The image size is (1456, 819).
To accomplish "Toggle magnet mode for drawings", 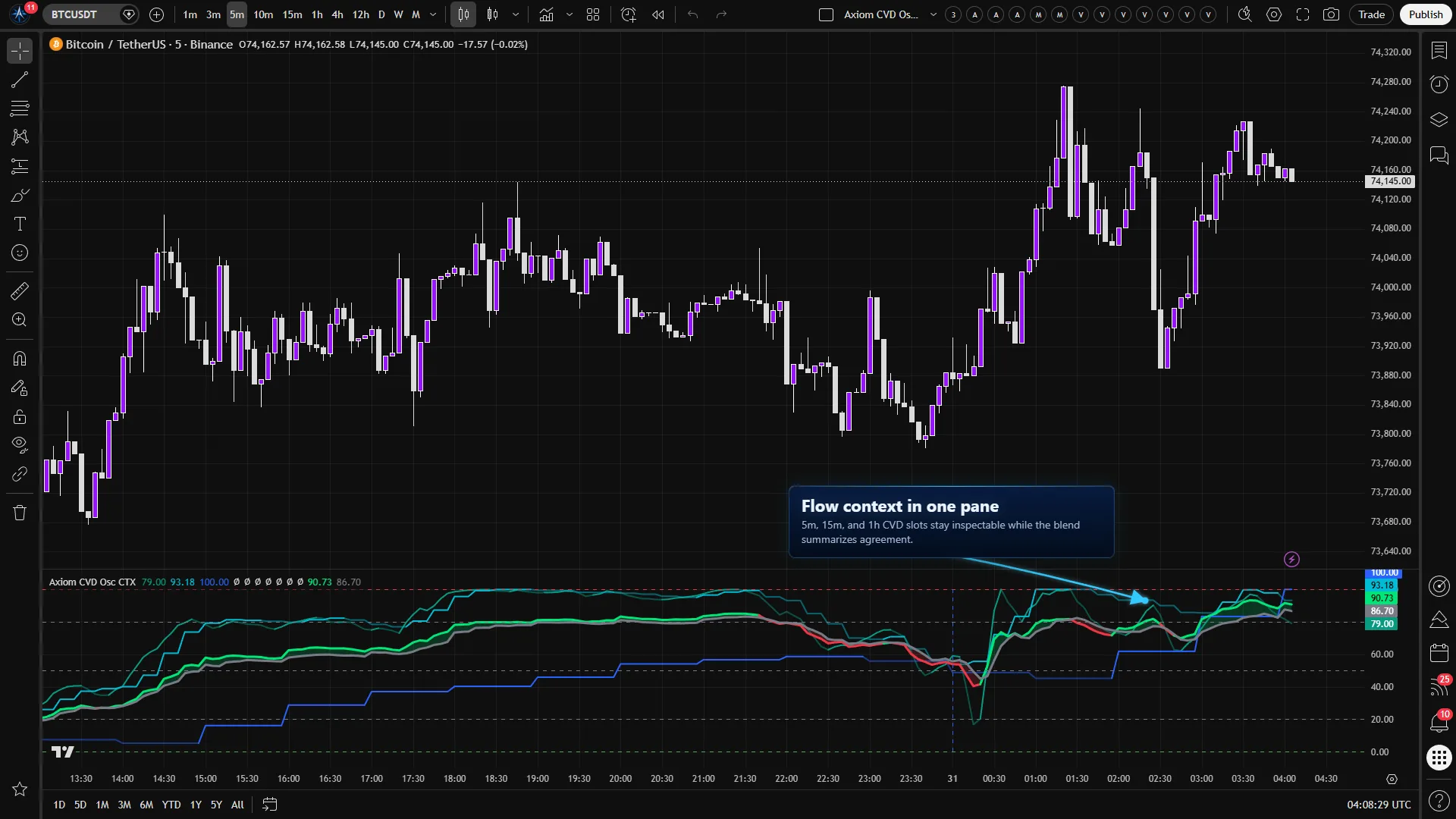I will coord(20,359).
